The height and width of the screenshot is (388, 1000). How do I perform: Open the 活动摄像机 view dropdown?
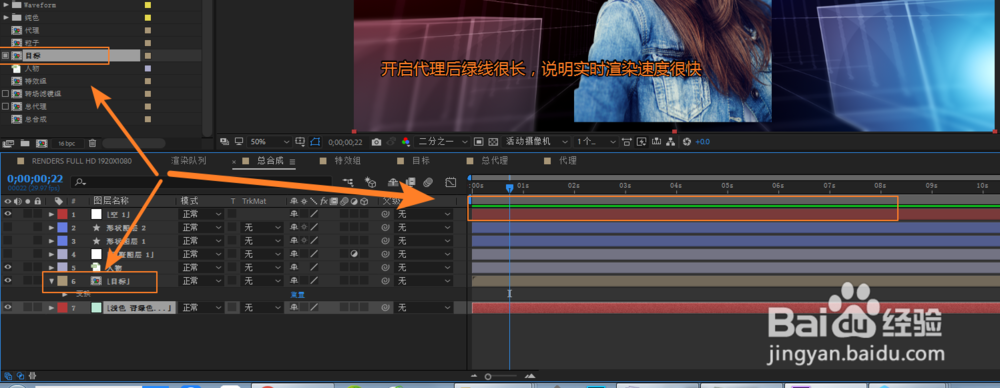coord(536,141)
